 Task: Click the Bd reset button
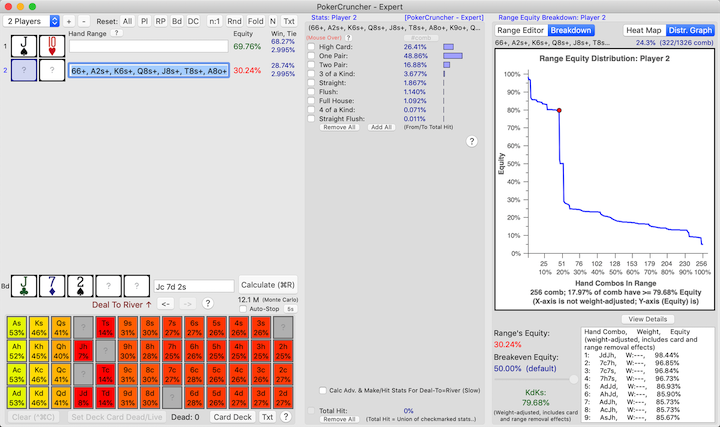(x=177, y=21)
